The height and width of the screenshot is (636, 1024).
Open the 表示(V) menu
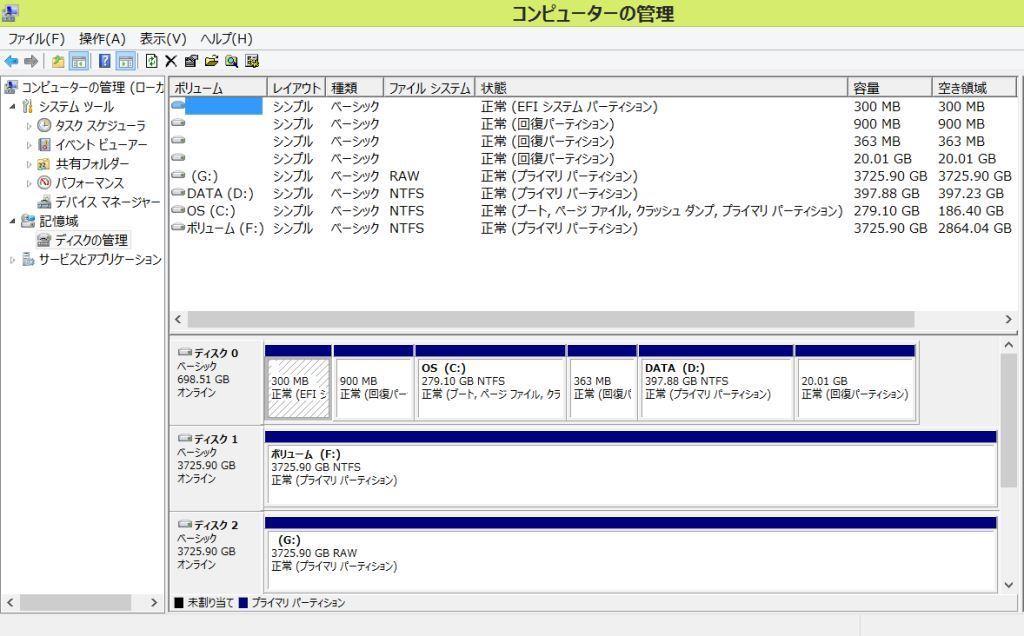tap(163, 38)
